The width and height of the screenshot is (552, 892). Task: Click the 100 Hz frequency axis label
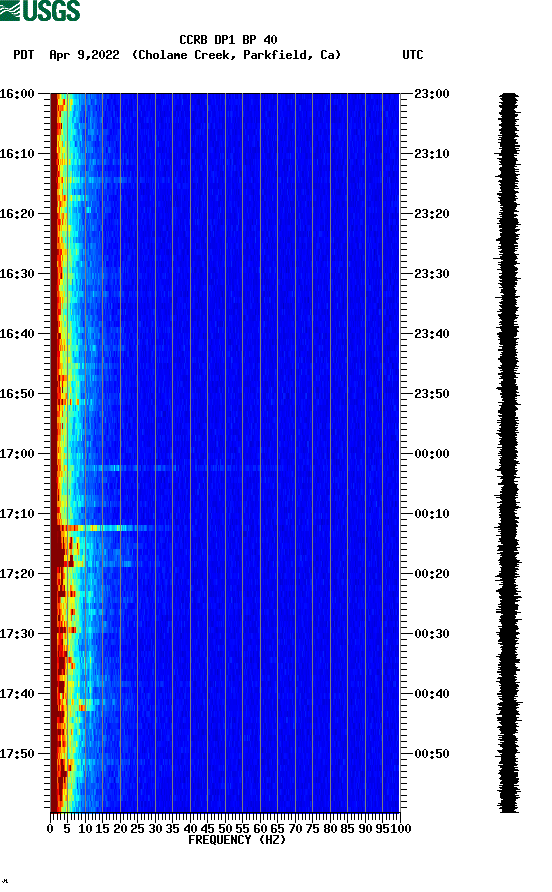click(x=402, y=829)
